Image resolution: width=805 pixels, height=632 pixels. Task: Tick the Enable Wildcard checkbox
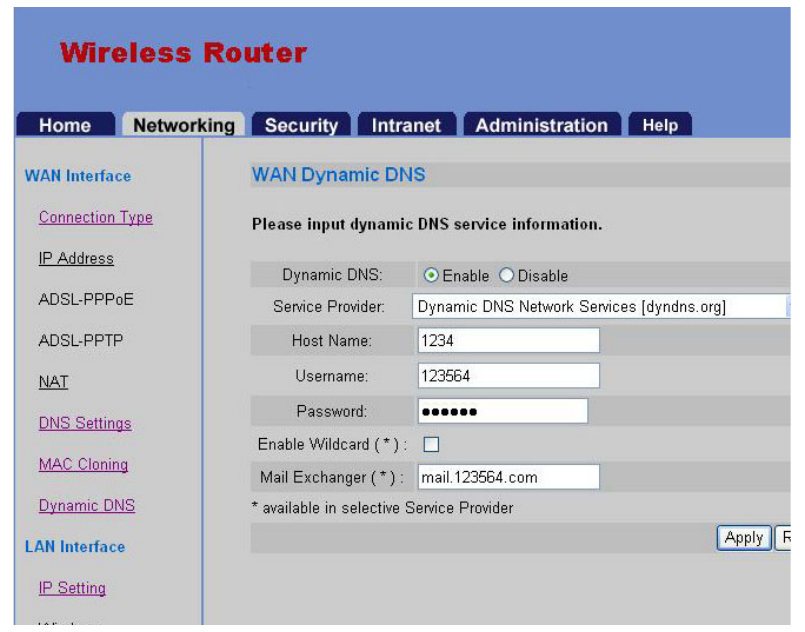tap(432, 445)
